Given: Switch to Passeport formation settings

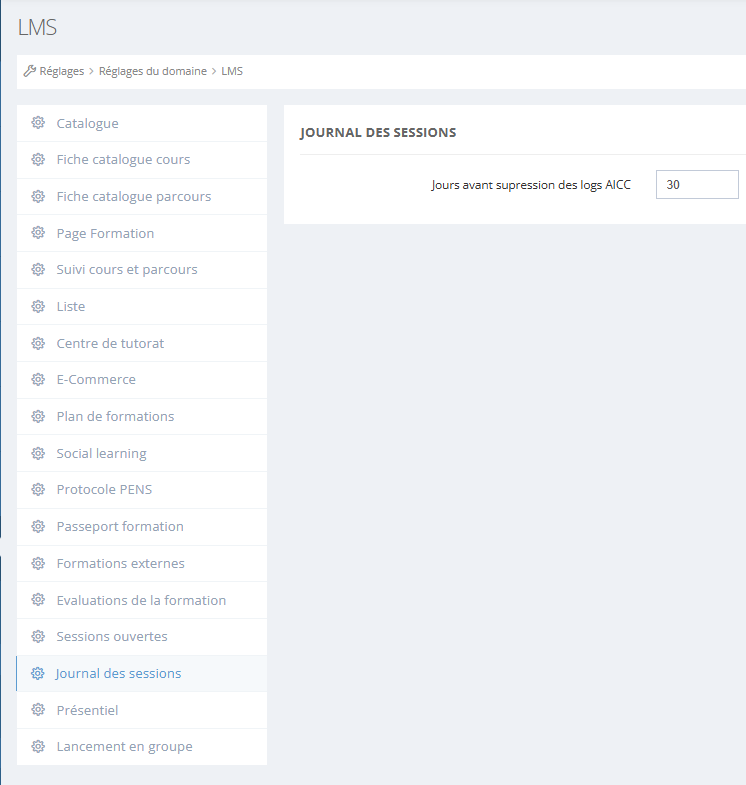Looking at the screenshot, I should (x=120, y=526).
